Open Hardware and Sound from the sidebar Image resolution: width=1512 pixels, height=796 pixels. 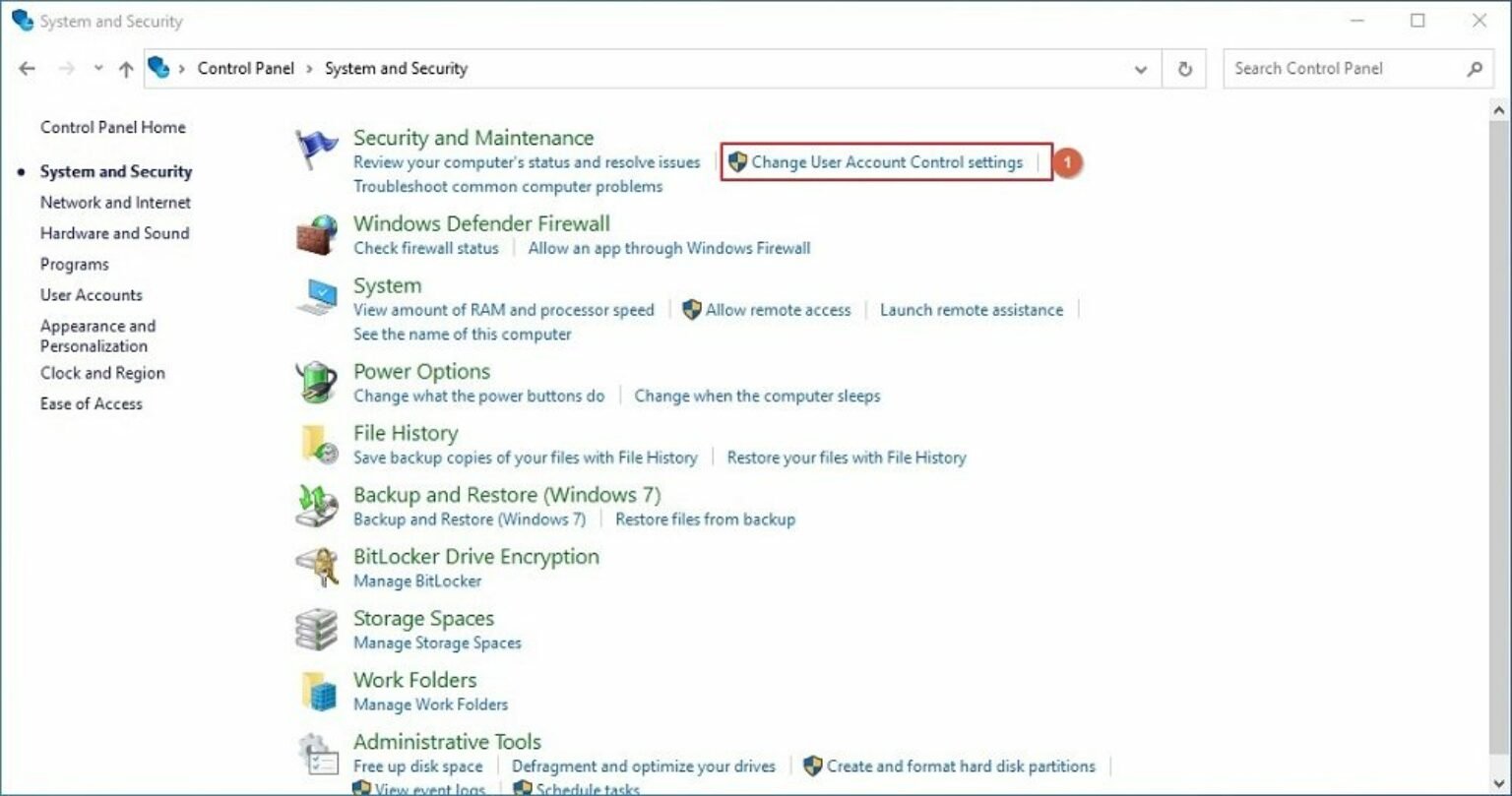(115, 233)
